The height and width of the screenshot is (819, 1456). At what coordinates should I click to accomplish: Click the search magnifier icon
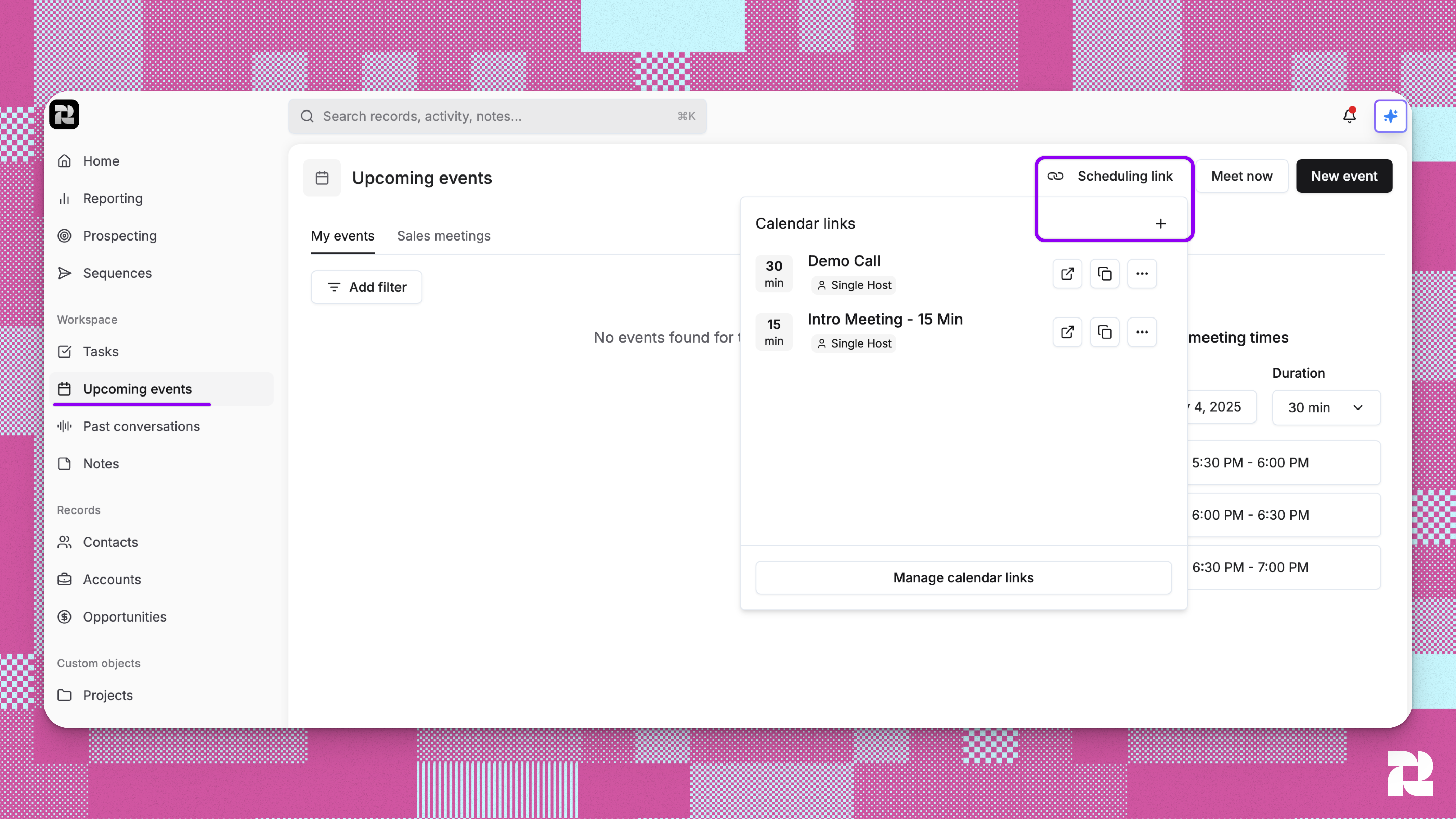click(307, 116)
